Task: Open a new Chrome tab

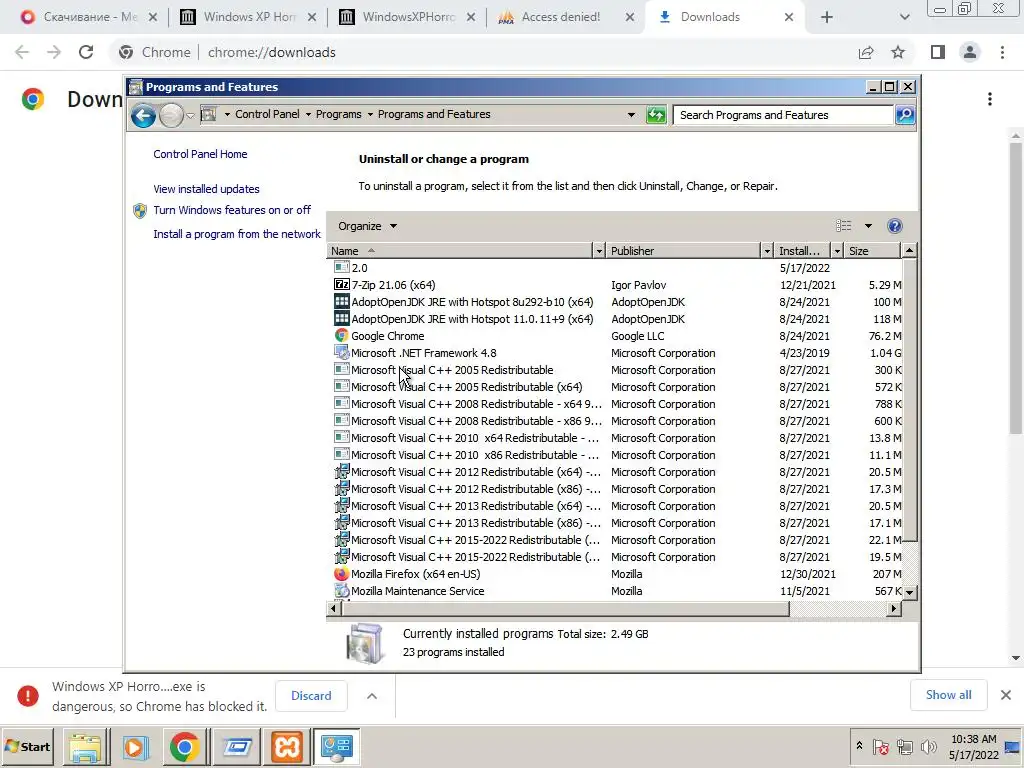Action: pyautogui.click(x=827, y=17)
